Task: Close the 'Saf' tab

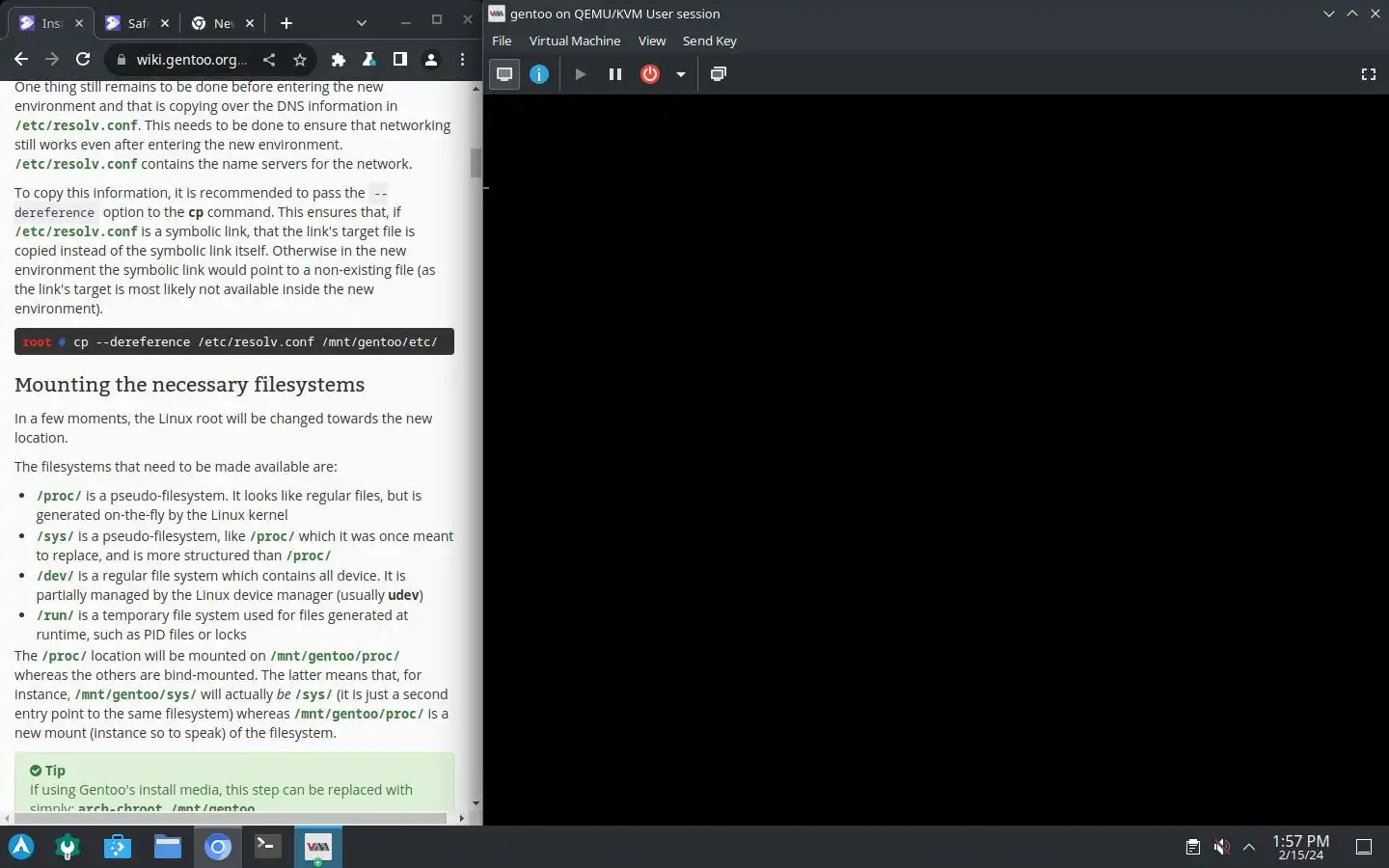Action: coord(165,23)
